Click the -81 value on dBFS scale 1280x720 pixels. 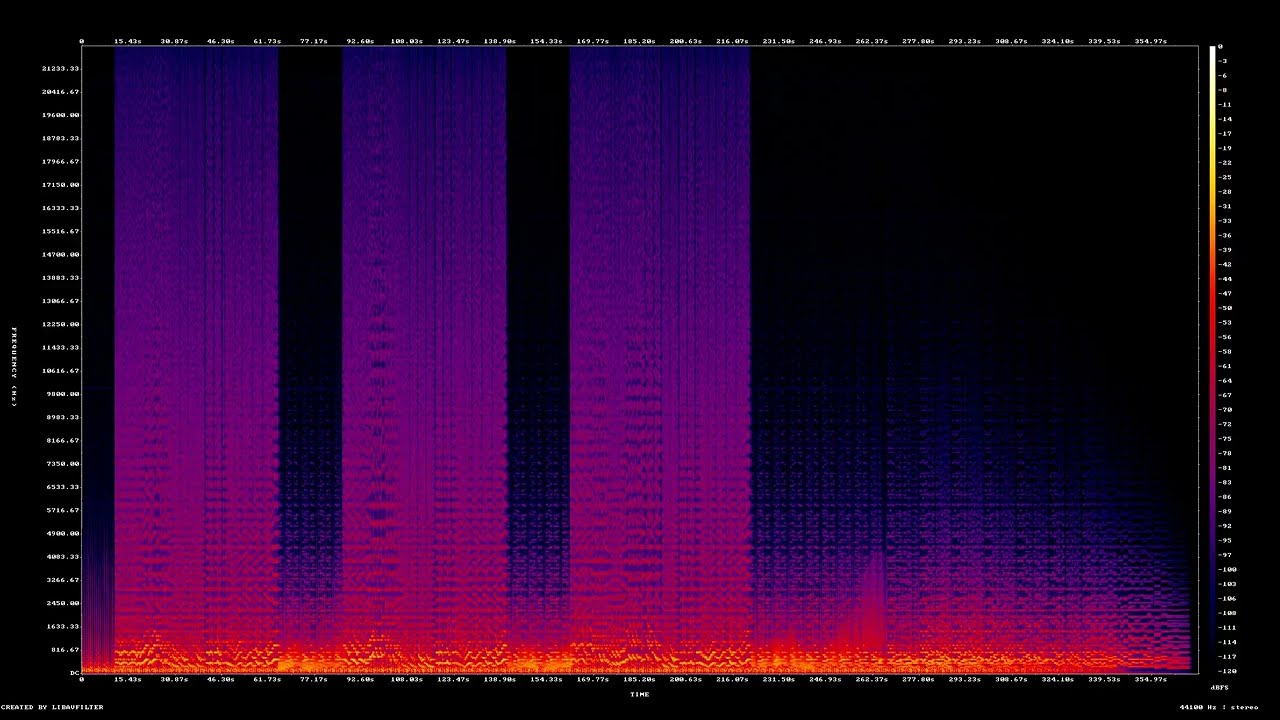[1225, 468]
